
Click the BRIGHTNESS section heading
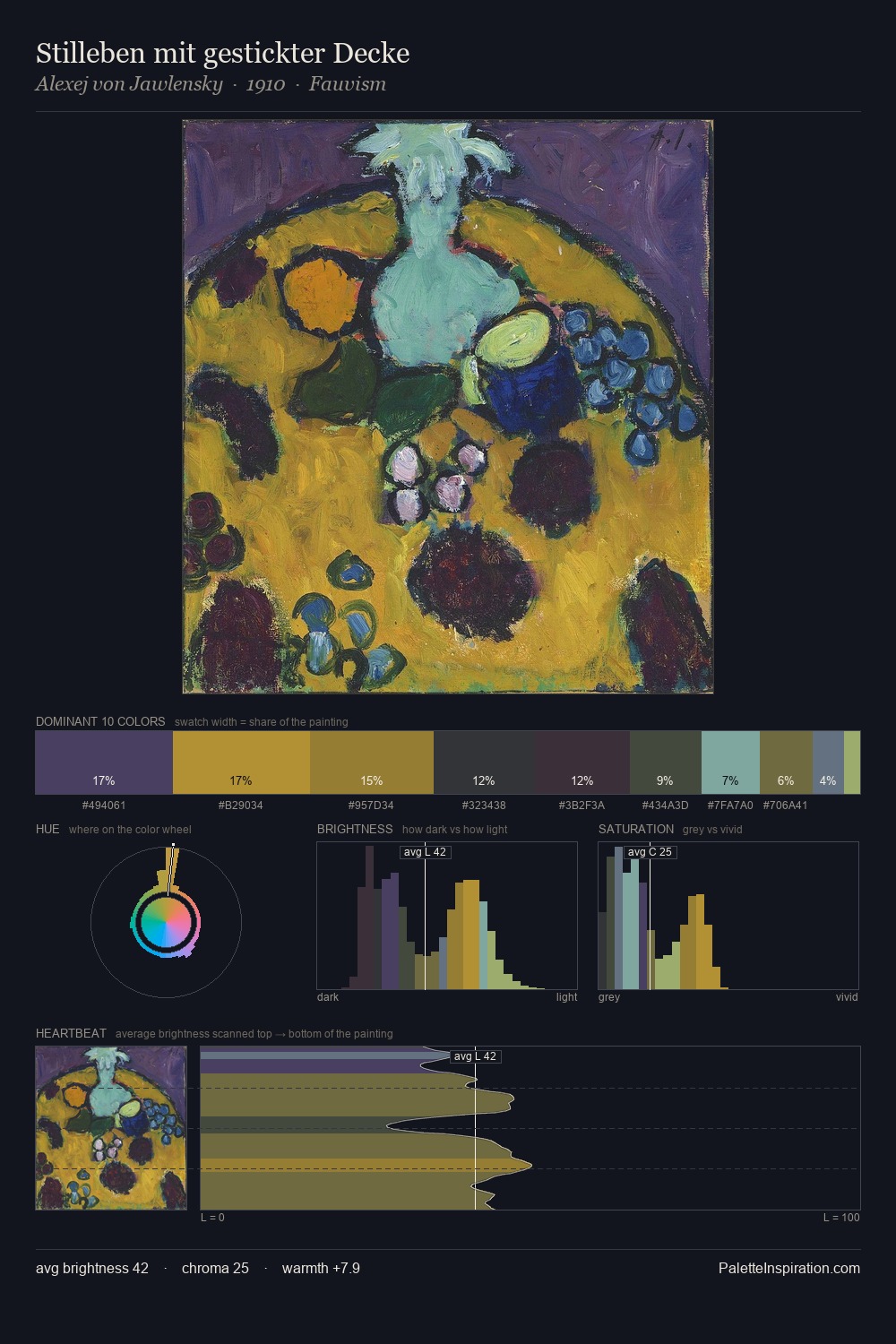coord(355,829)
